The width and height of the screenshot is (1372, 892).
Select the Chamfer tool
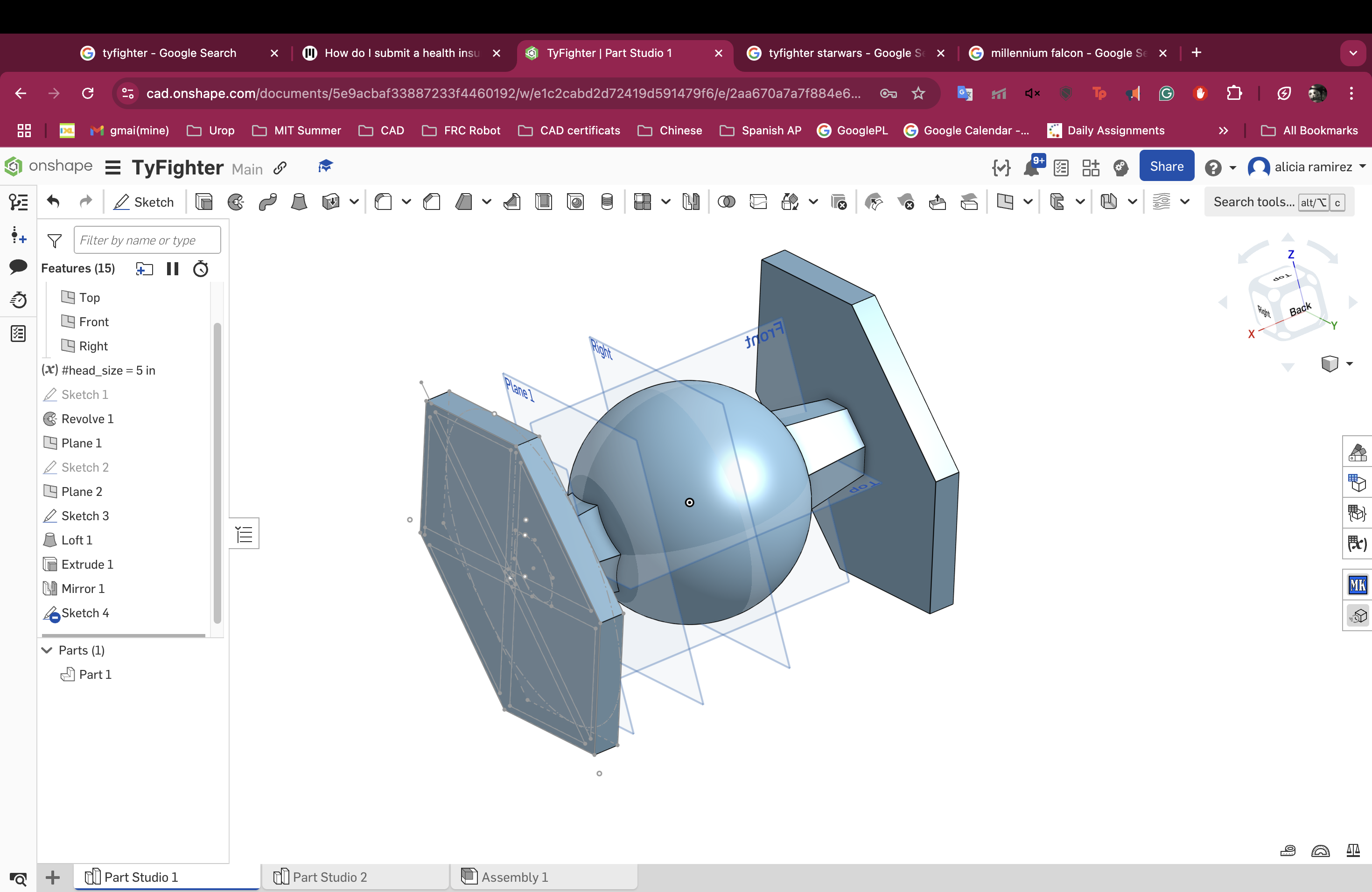tap(432, 202)
